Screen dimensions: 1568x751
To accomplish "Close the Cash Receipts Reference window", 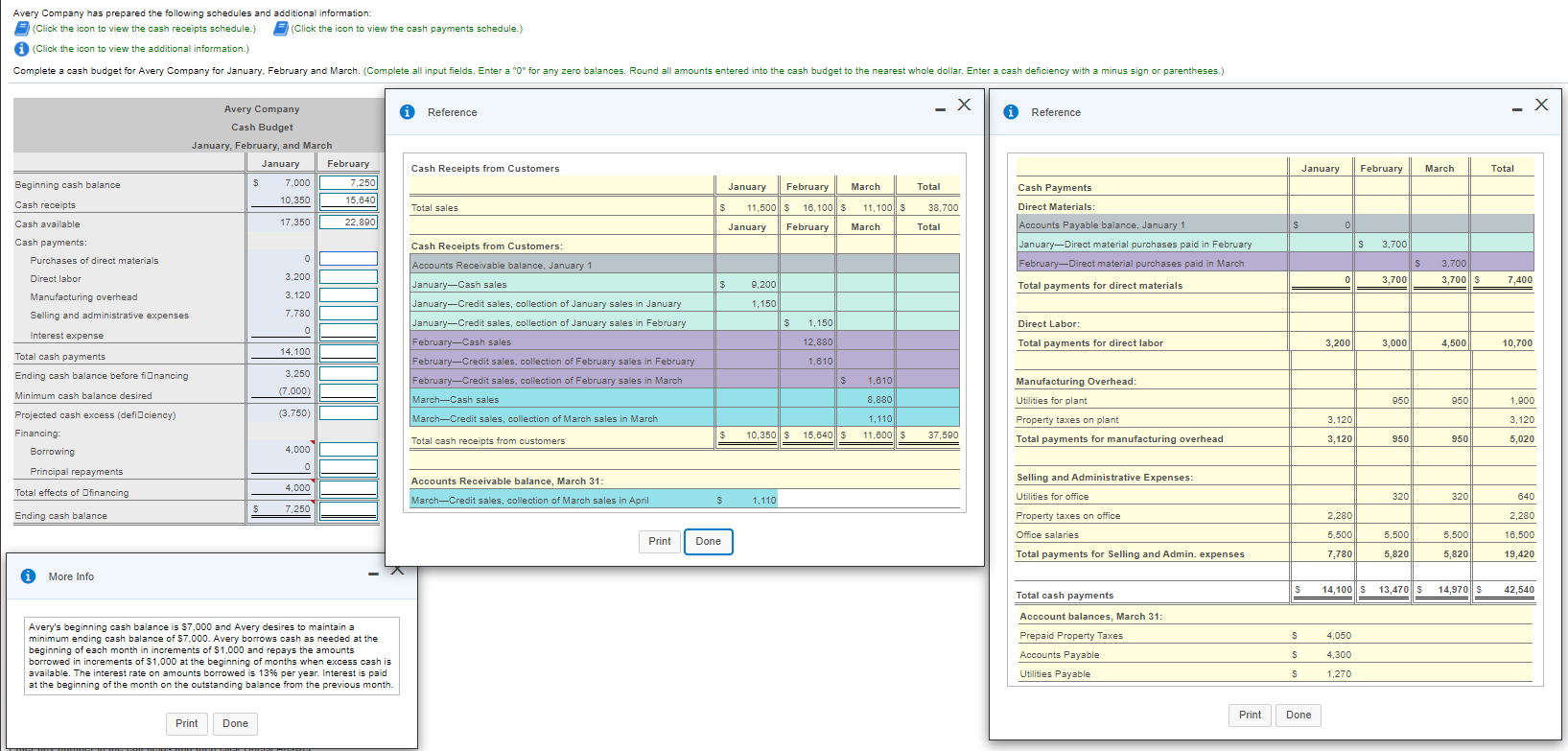I will [964, 105].
